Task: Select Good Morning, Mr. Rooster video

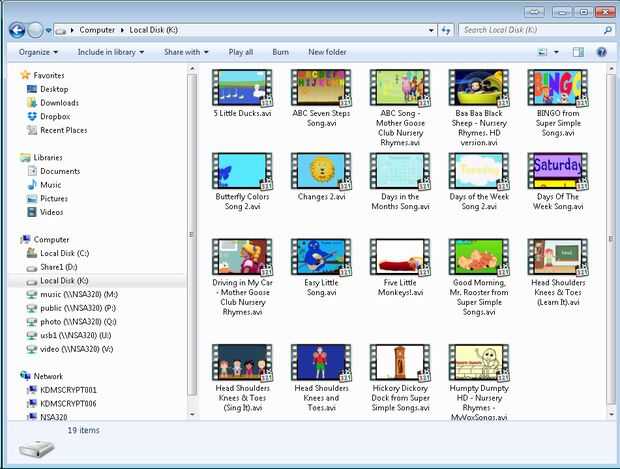Action: pos(479,277)
